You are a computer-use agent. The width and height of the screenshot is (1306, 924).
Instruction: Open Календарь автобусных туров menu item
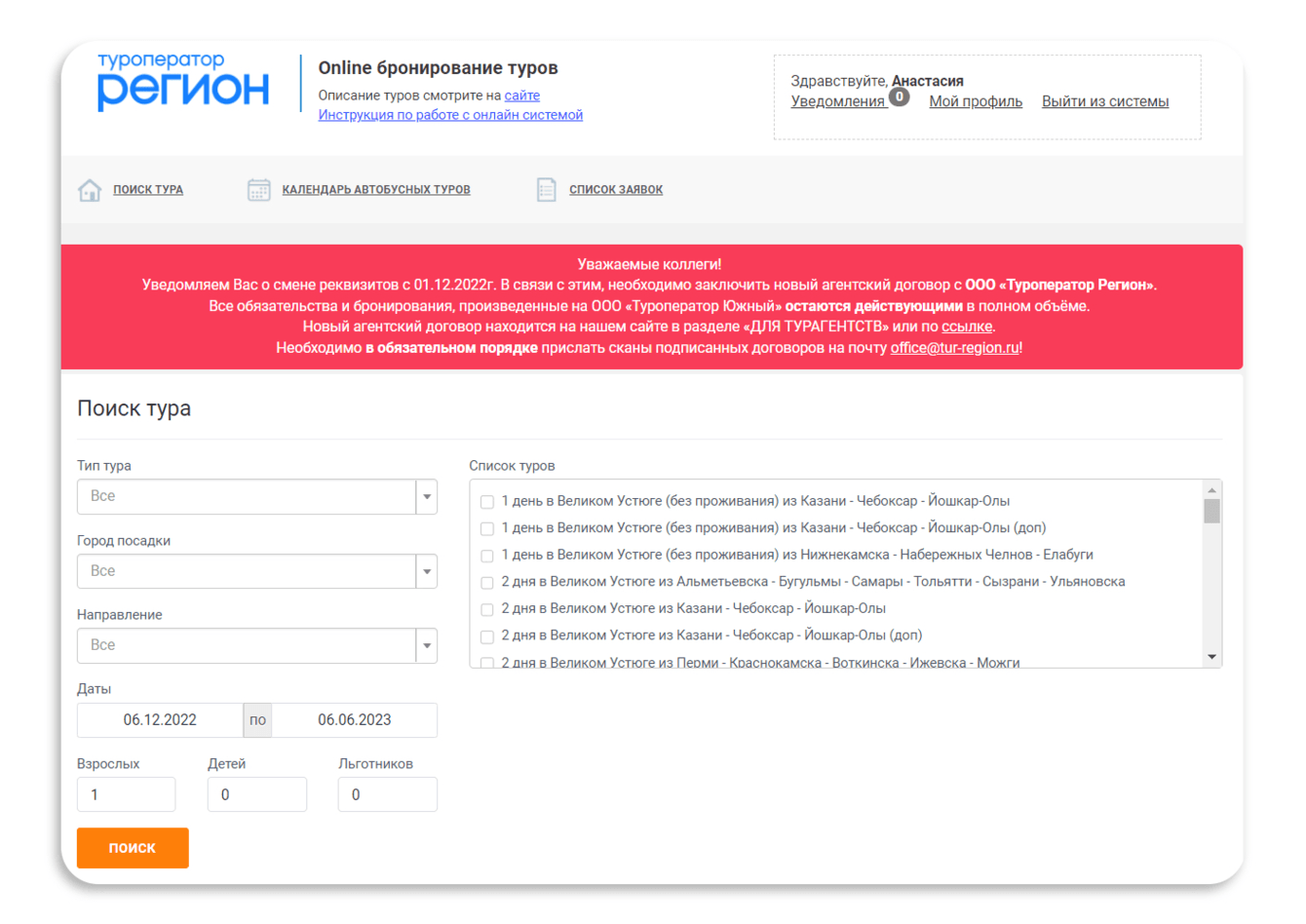click(x=376, y=190)
